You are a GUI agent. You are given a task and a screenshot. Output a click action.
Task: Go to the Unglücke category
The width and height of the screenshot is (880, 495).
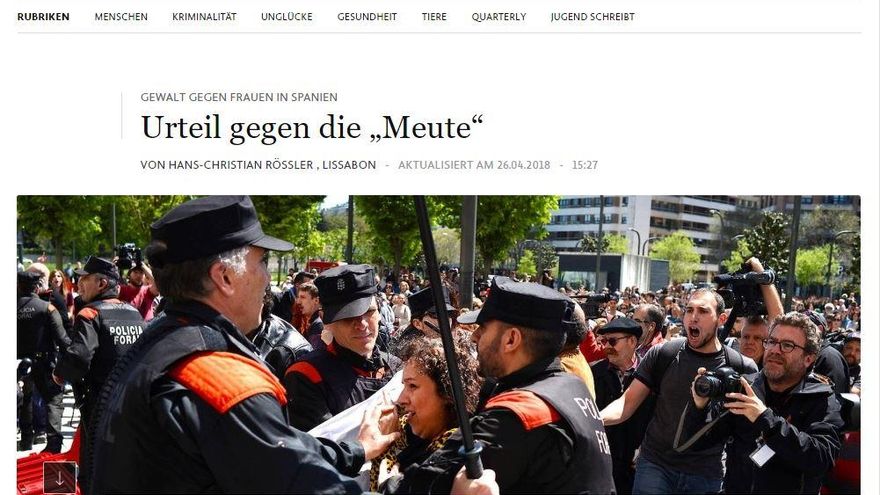(287, 17)
